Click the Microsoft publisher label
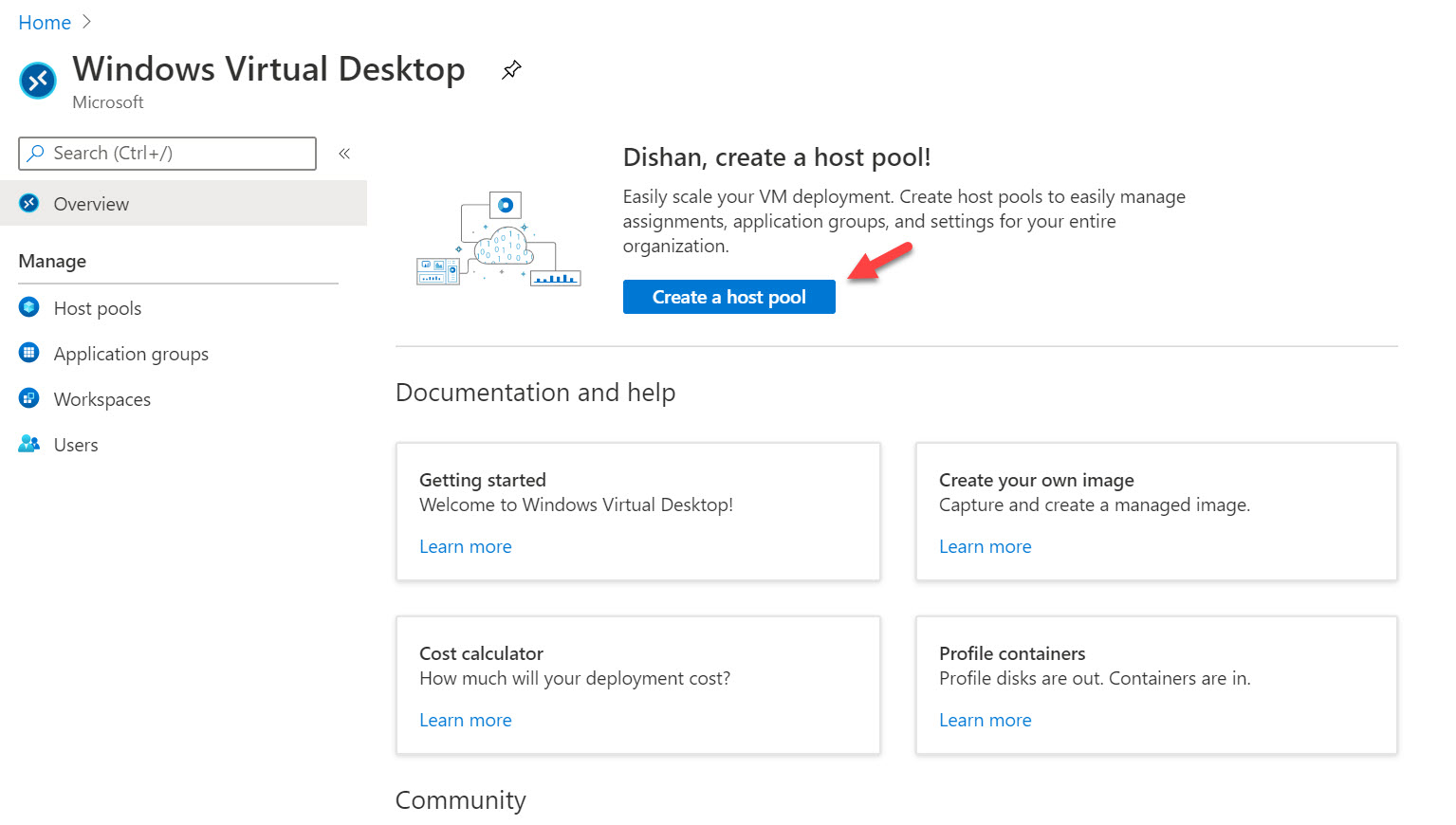 click(x=108, y=101)
